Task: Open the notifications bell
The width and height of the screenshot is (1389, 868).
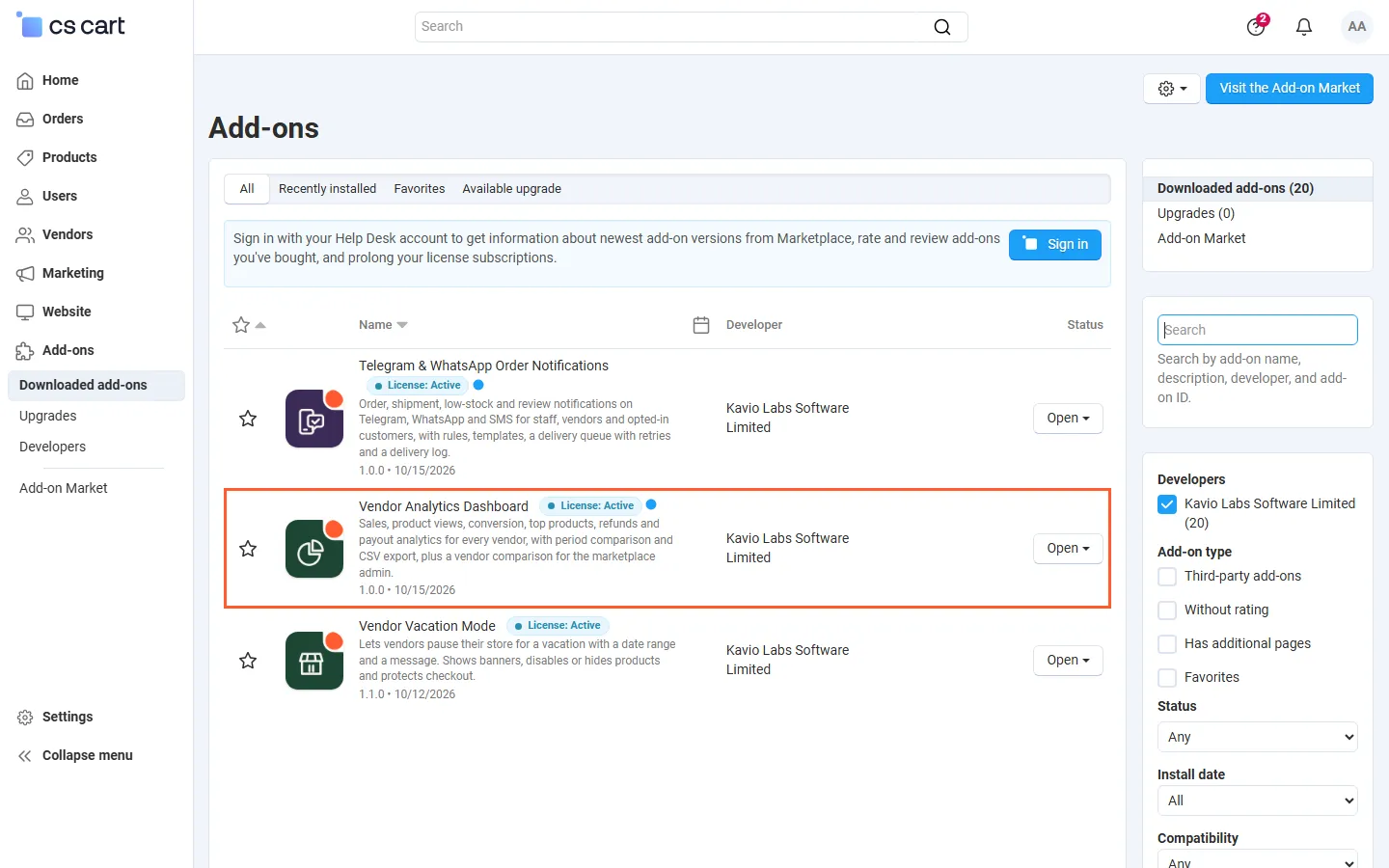Action: tap(1304, 27)
